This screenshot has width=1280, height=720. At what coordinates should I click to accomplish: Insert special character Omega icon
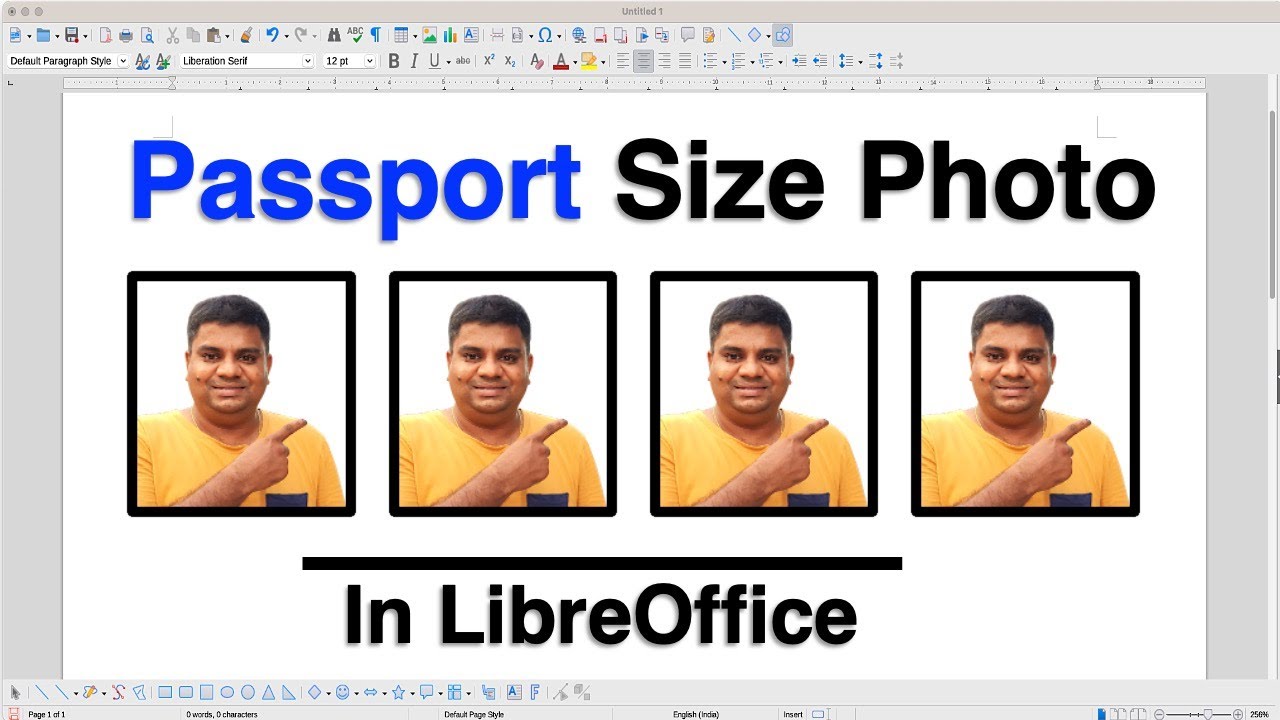pos(544,35)
